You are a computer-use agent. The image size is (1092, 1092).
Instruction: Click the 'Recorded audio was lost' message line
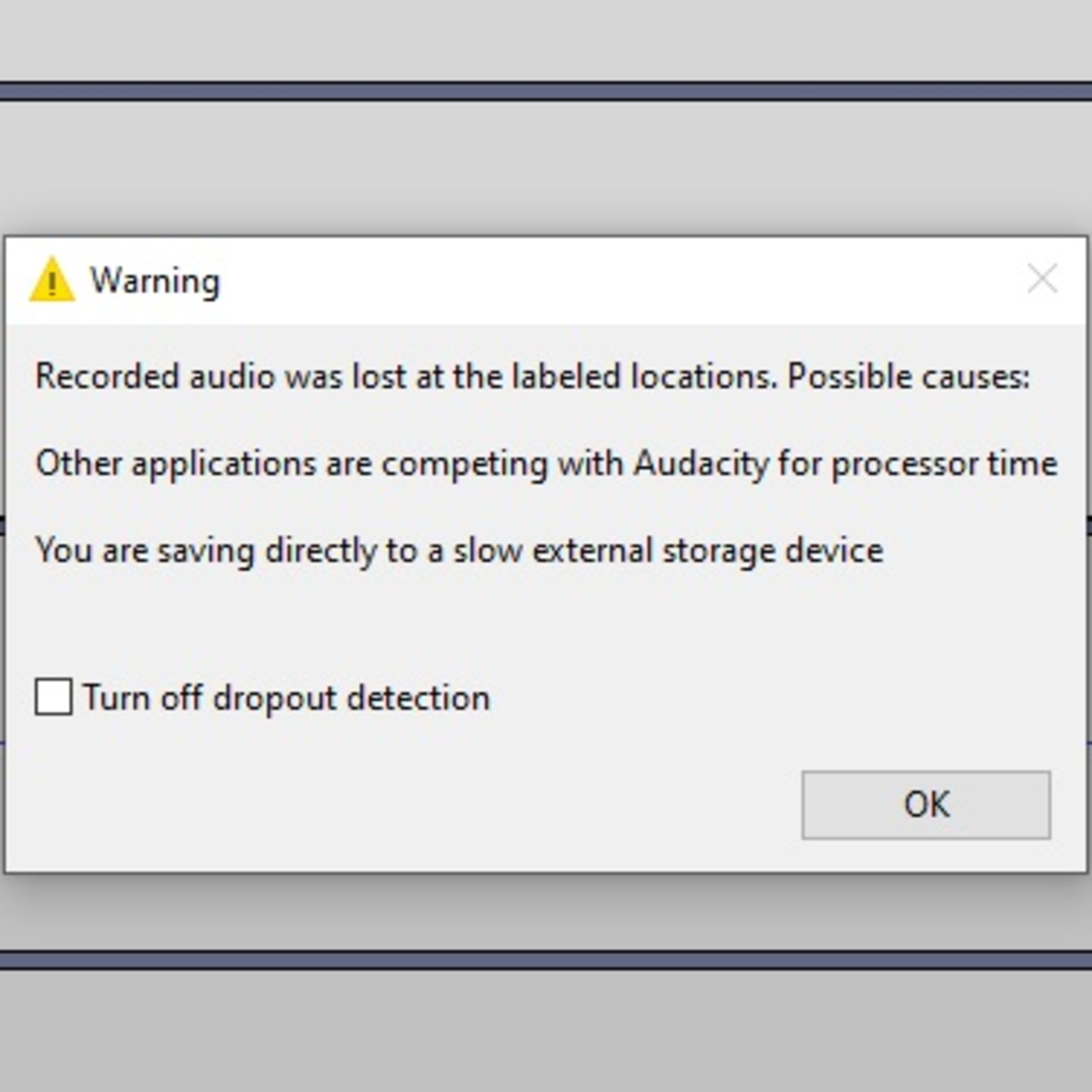pos(533,376)
